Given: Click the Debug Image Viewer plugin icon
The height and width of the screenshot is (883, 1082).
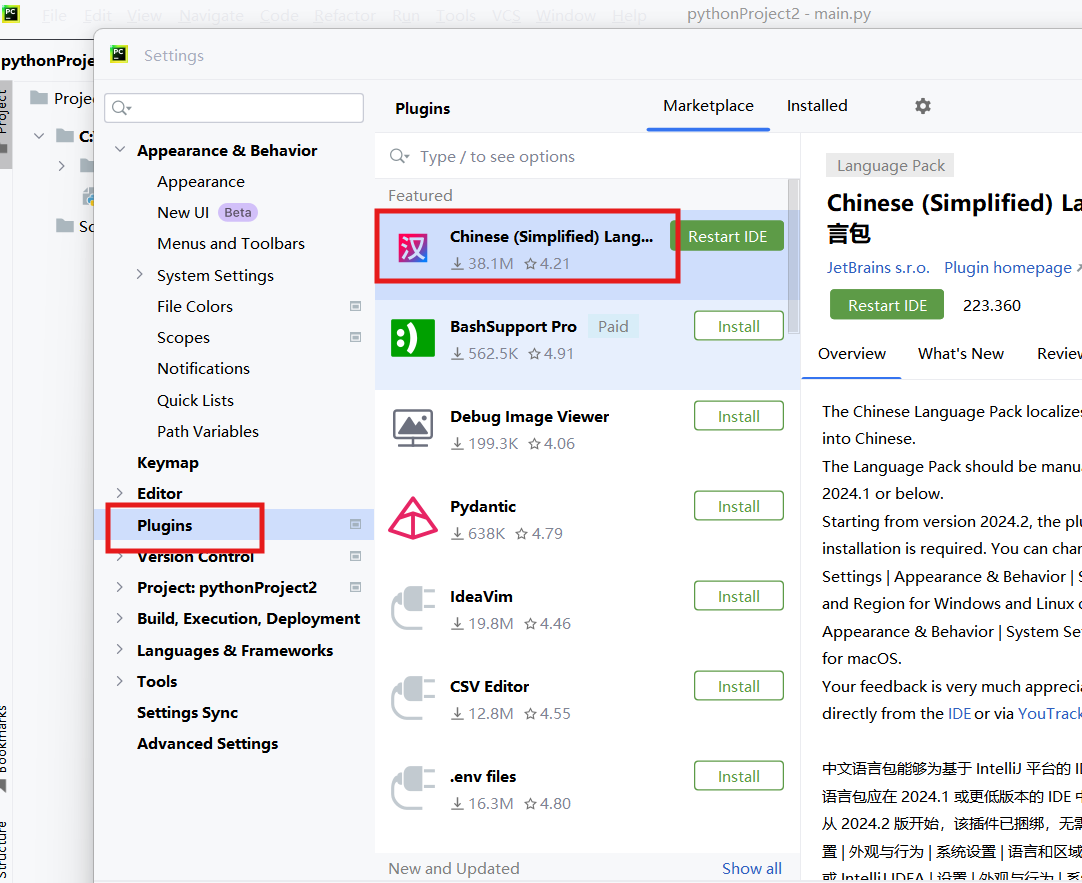Looking at the screenshot, I should pyautogui.click(x=413, y=428).
